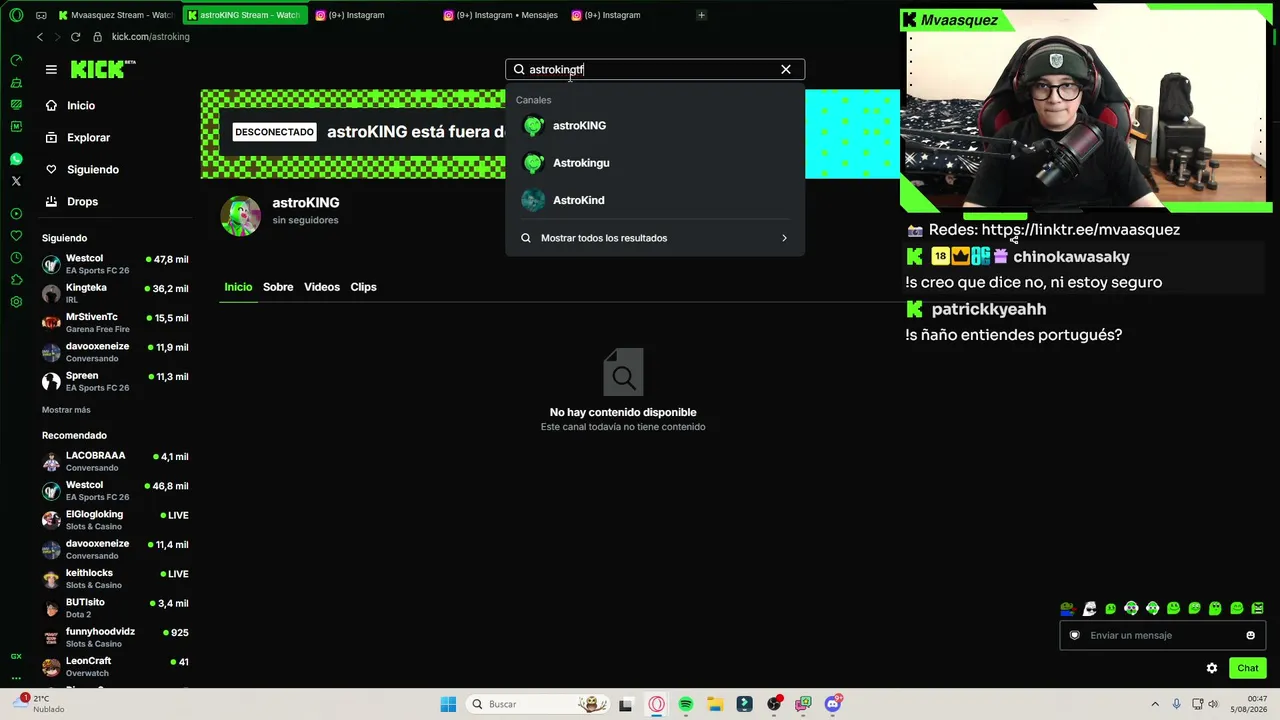Open LACOBRAAA recommended channel
Viewport: 1280px width, 720px height.
pos(115,461)
